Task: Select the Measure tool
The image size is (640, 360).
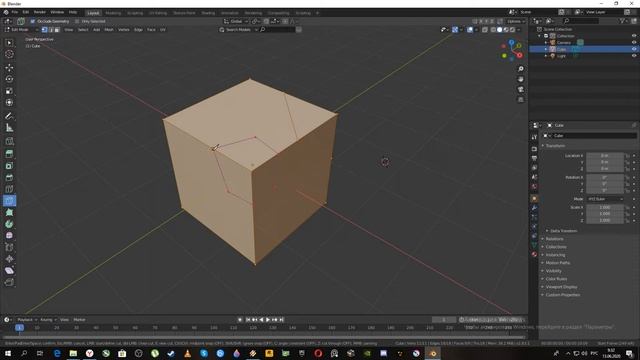Action: pyautogui.click(x=9, y=128)
